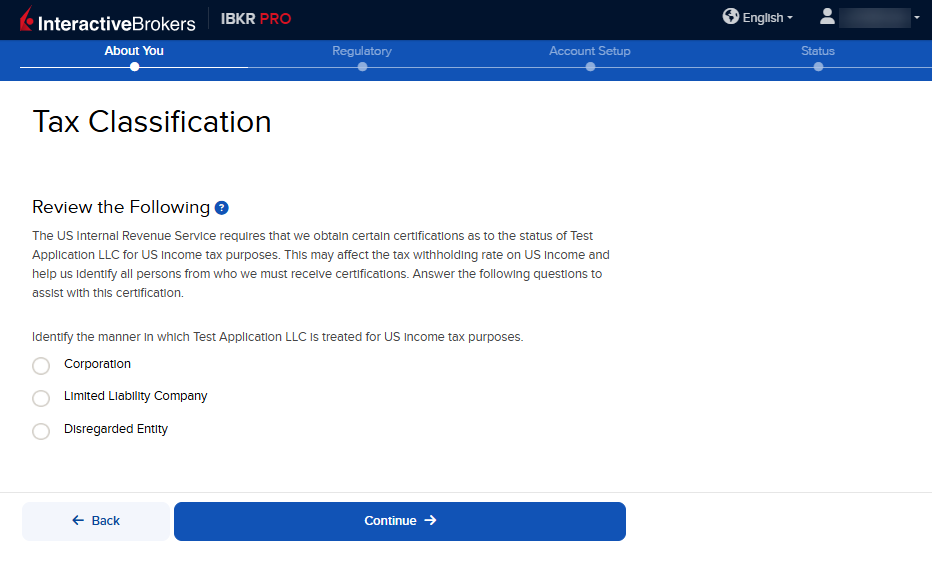Viewport: 932px width, 573px height.
Task: Click the About You progress dot
Action: click(134, 67)
